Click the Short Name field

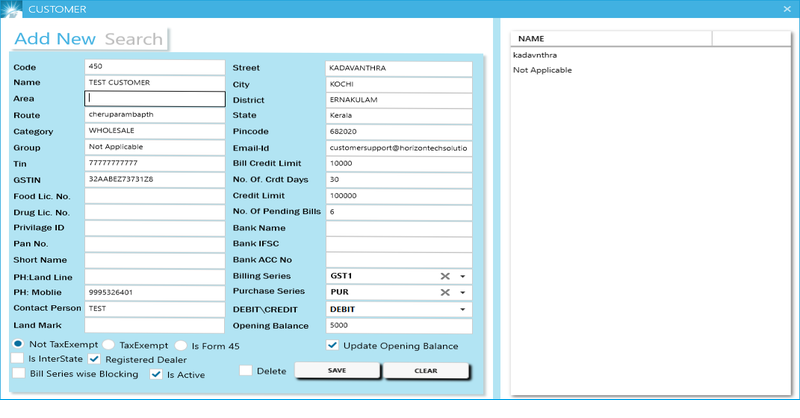point(155,260)
